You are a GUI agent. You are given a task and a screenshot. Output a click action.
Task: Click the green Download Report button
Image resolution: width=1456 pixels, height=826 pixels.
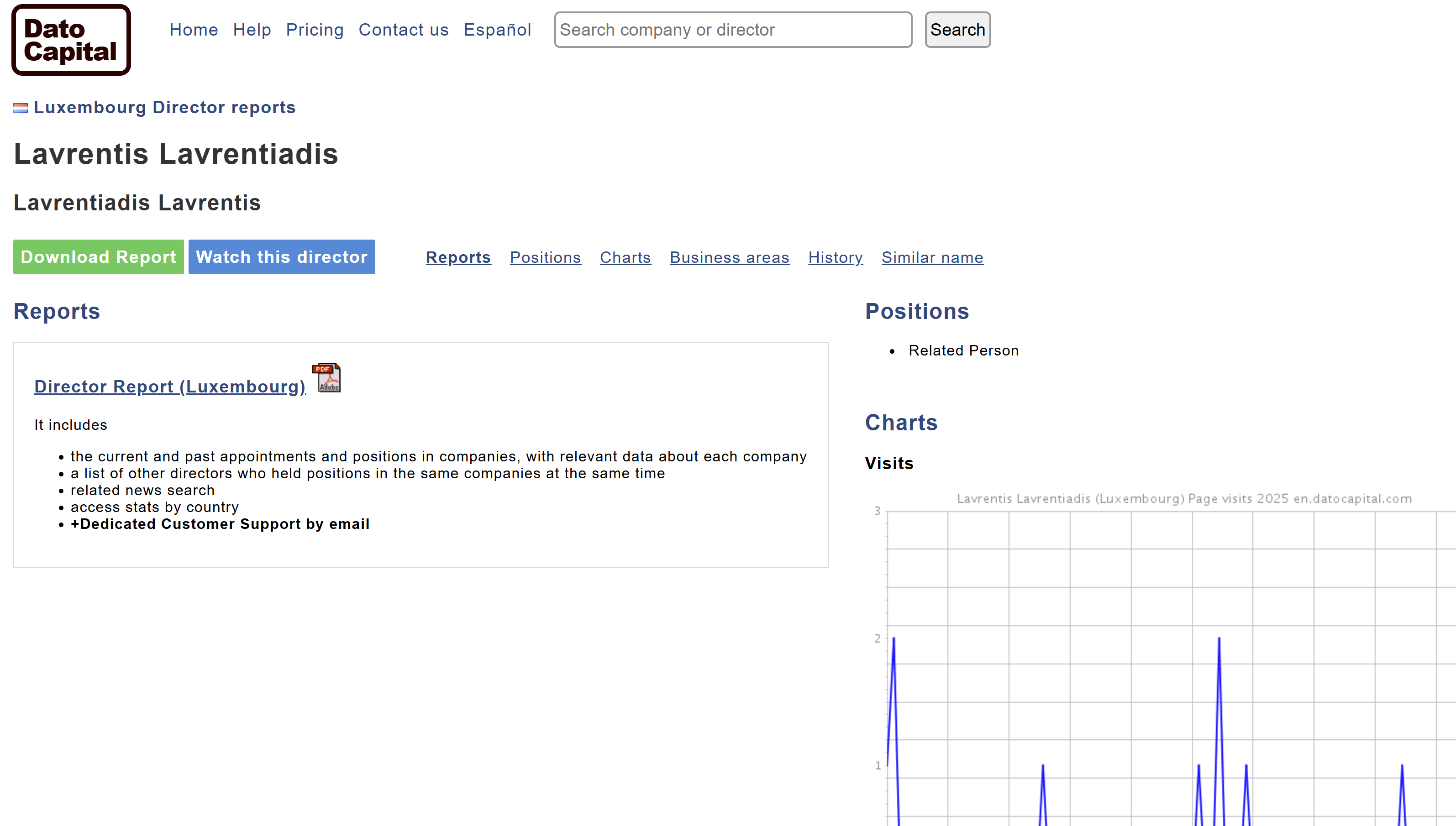[x=98, y=257]
